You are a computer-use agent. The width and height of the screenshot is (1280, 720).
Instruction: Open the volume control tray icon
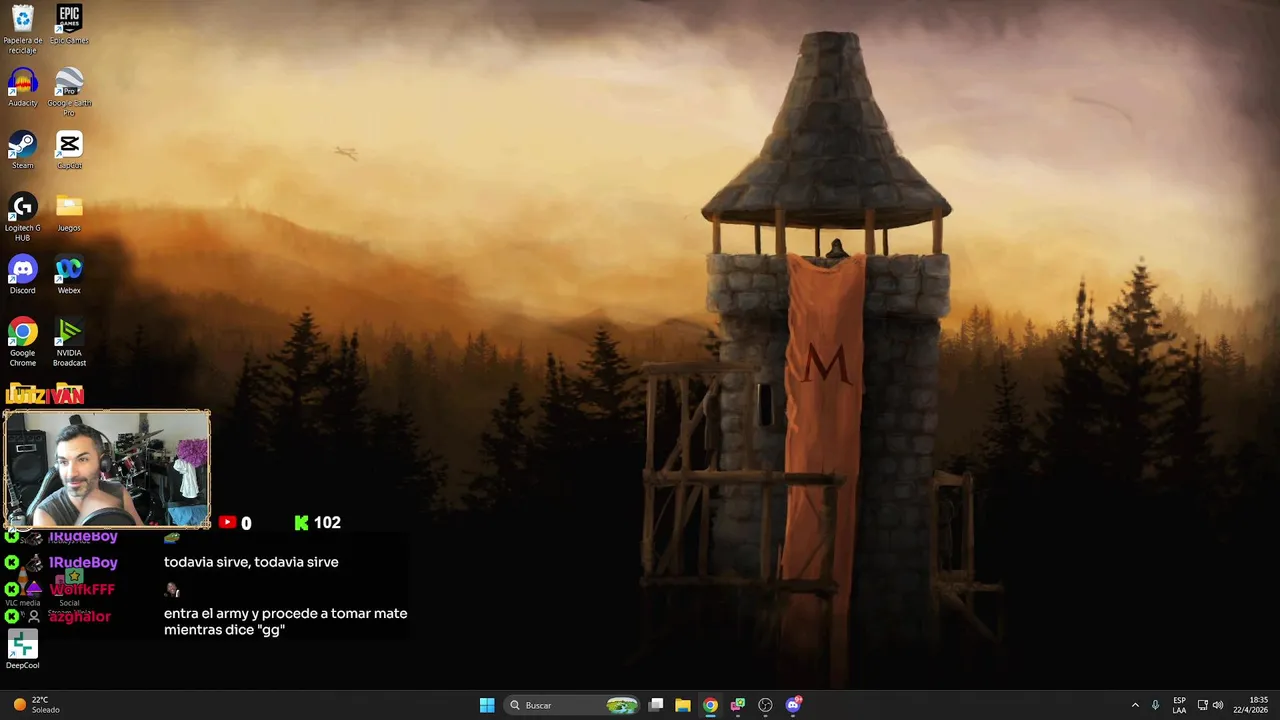[x=1218, y=705]
